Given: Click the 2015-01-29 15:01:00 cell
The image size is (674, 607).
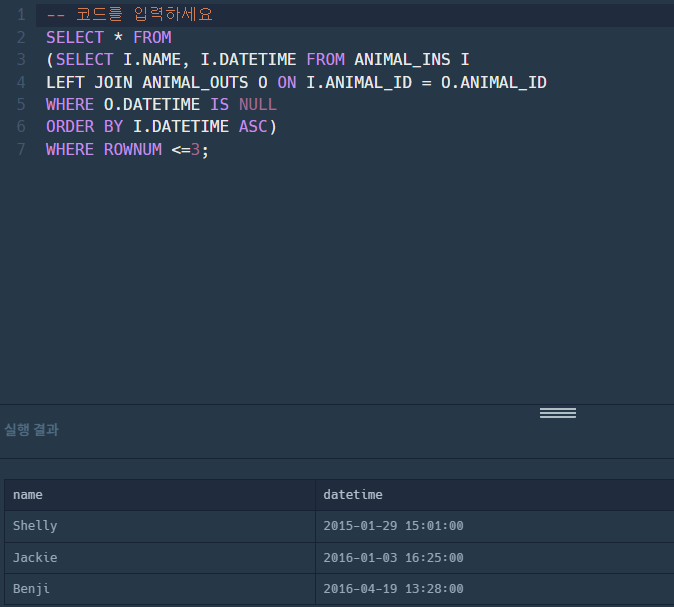Looking at the screenshot, I should point(495,526).
